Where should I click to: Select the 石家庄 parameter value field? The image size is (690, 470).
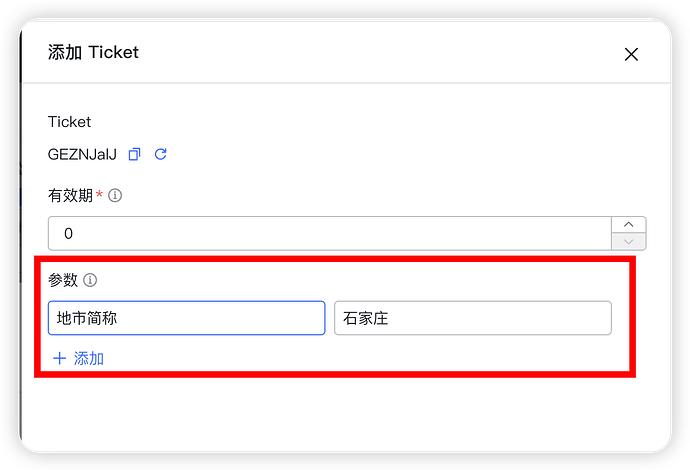click(x=473, y=318)
